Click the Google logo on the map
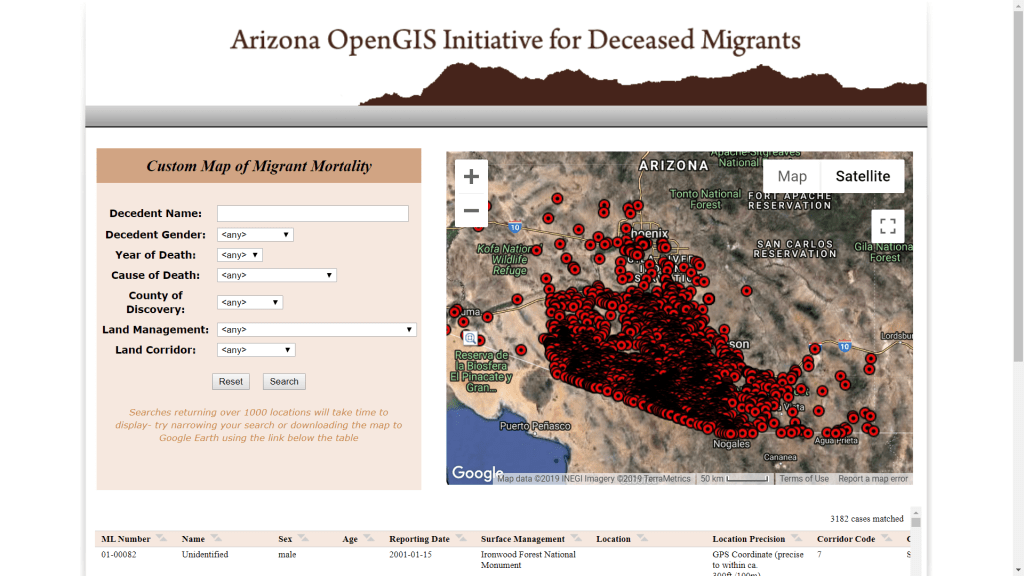The width and height of the screenshot is (1024, 576). click(x=477, y=474)
